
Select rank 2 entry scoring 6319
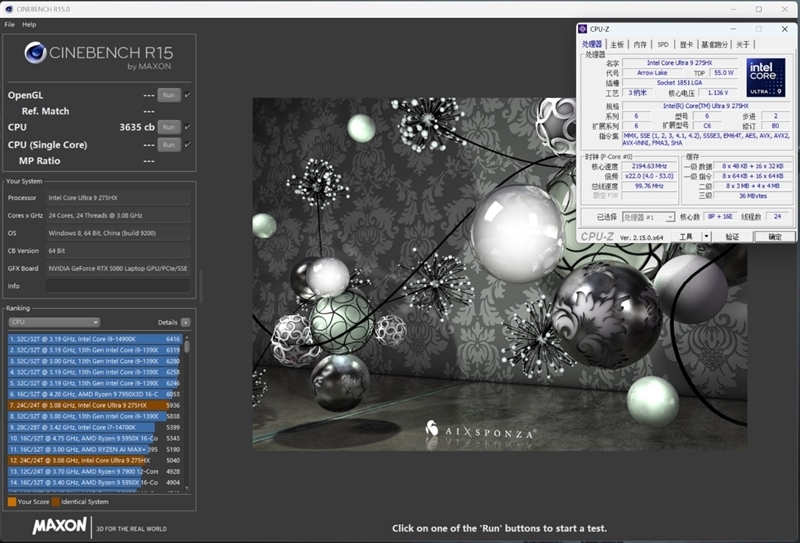click(x=95, y=350)
